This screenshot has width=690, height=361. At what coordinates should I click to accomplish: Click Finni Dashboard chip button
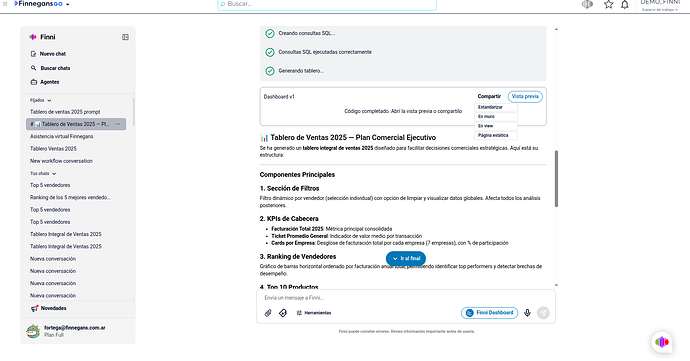[489, 313]
